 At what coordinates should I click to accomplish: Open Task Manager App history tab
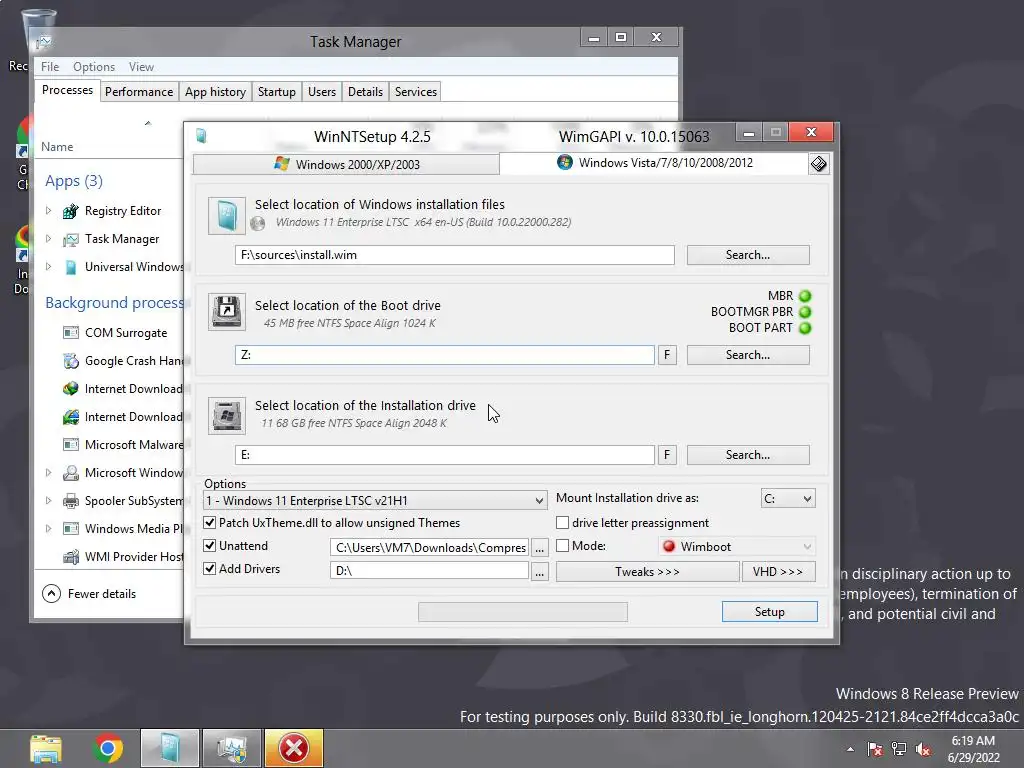coord(216,92)
